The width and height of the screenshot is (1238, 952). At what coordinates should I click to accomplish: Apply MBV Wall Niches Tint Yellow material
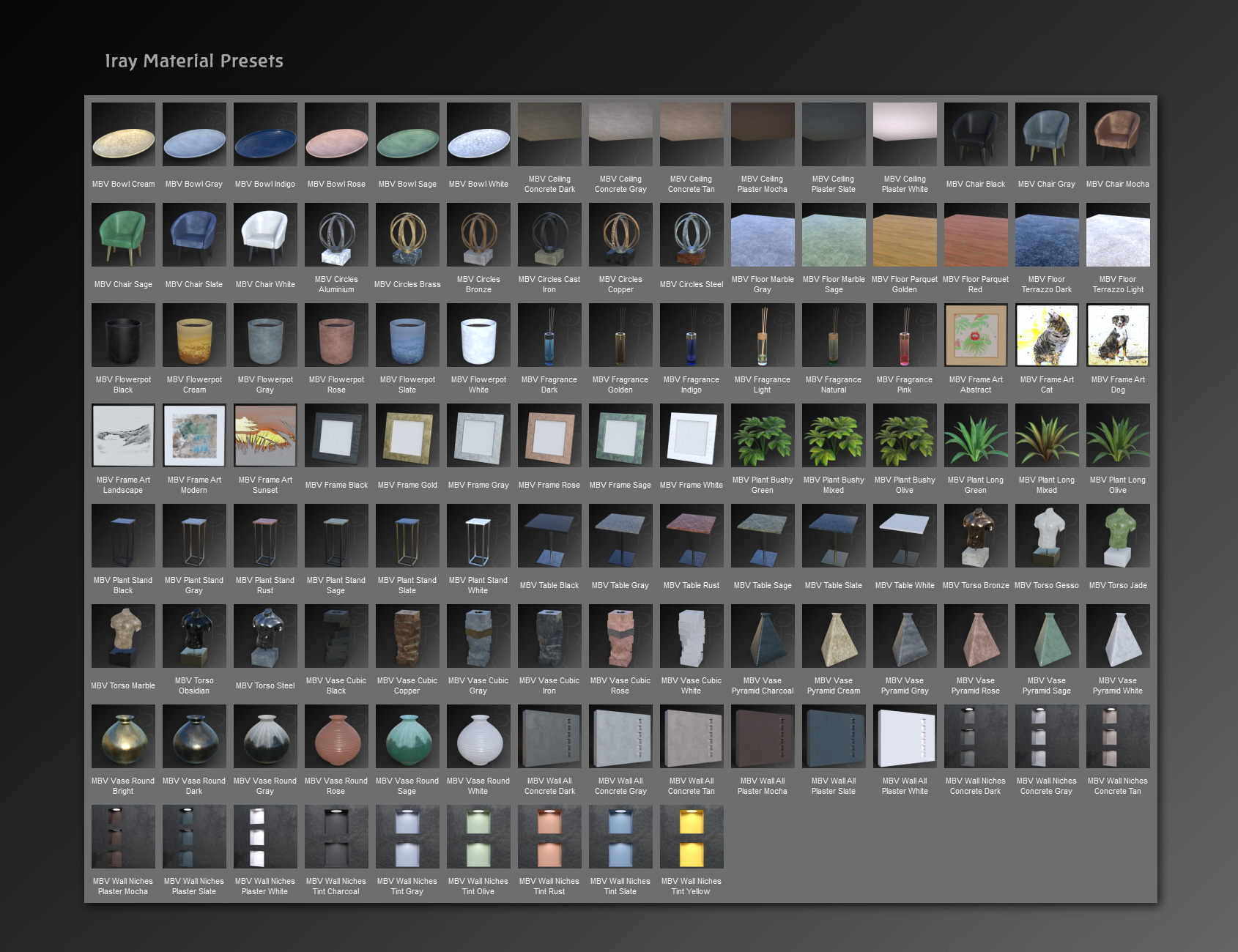(x=691, y=836)
